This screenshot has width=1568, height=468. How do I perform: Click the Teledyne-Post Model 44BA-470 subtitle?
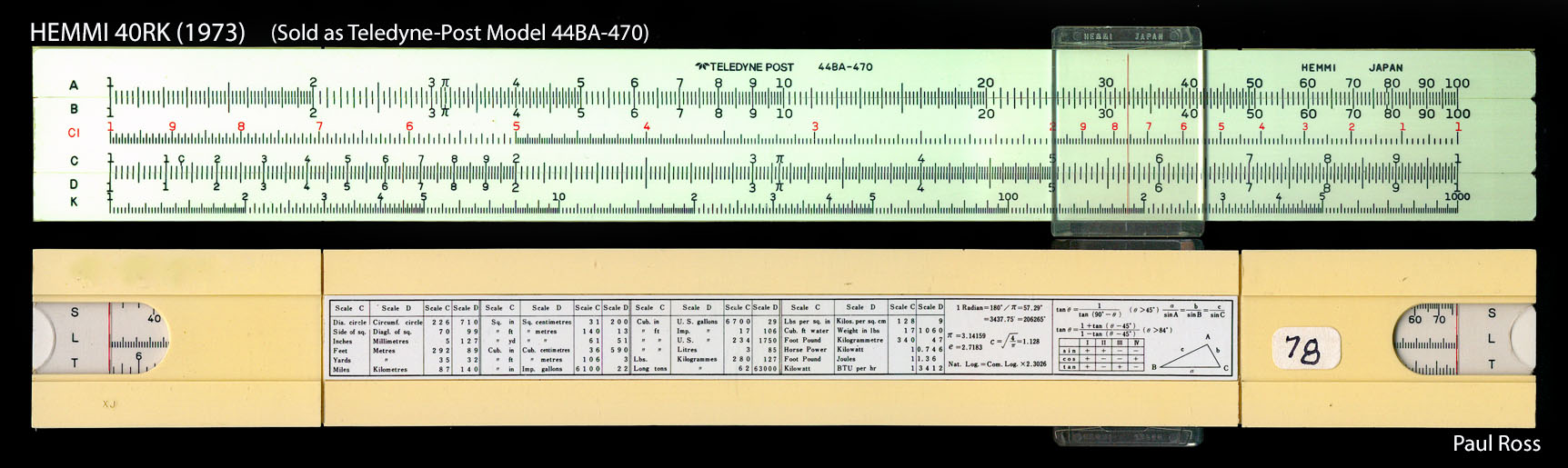[460, 34]
